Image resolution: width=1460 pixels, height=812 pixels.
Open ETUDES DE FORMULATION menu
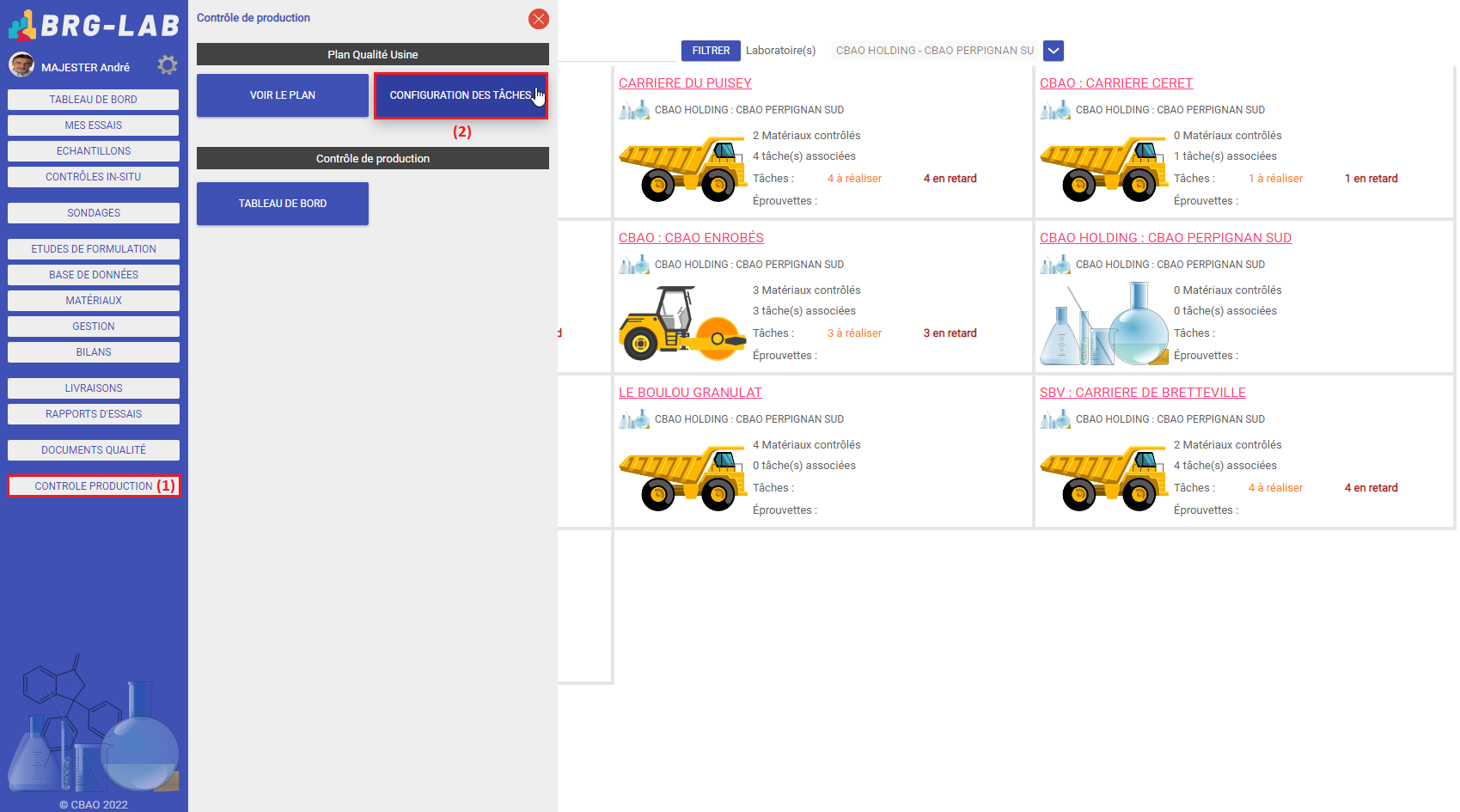[x=94, y=249]
